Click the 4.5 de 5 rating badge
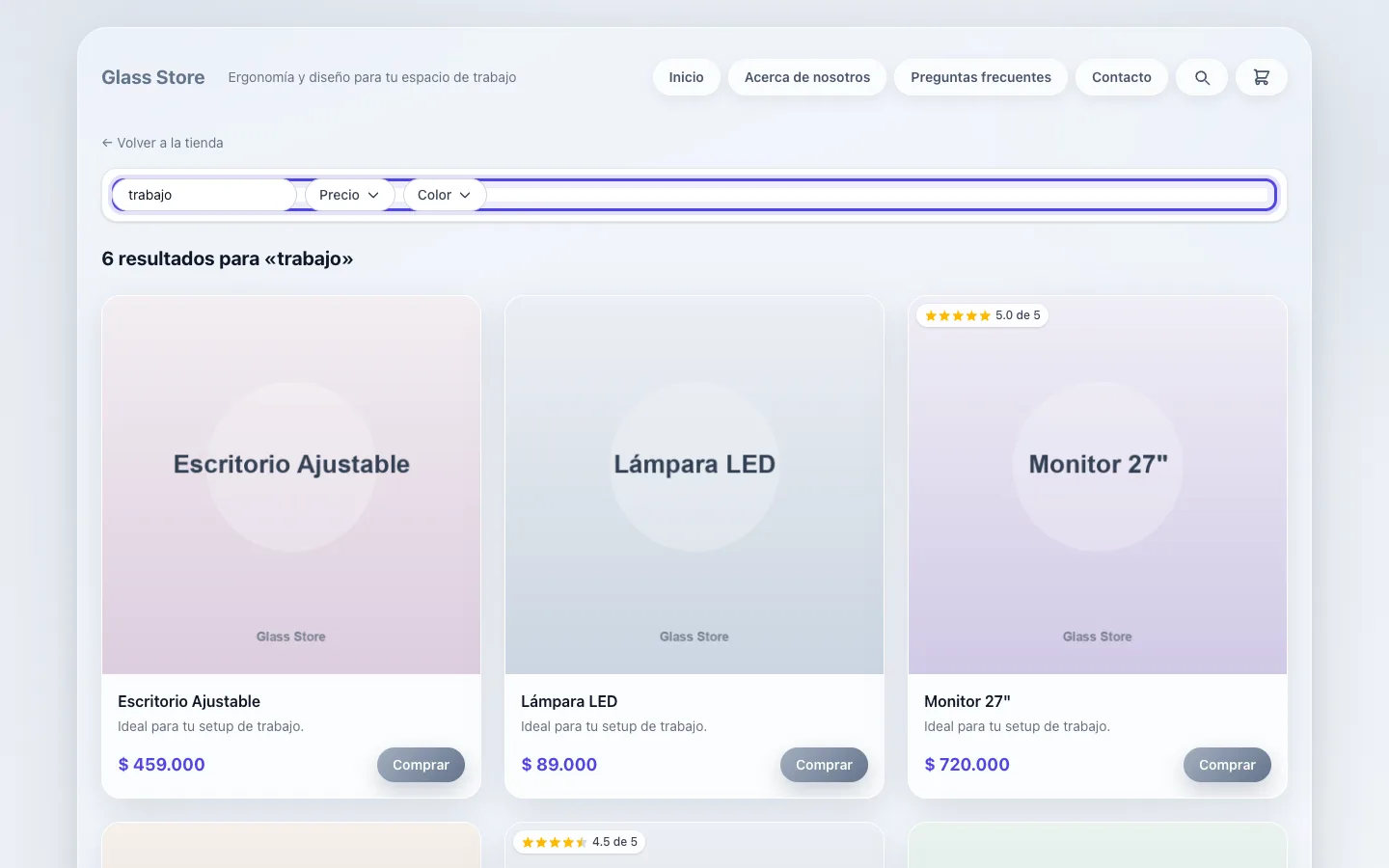This screenshot has width=1389, height=868. [579, 842]
